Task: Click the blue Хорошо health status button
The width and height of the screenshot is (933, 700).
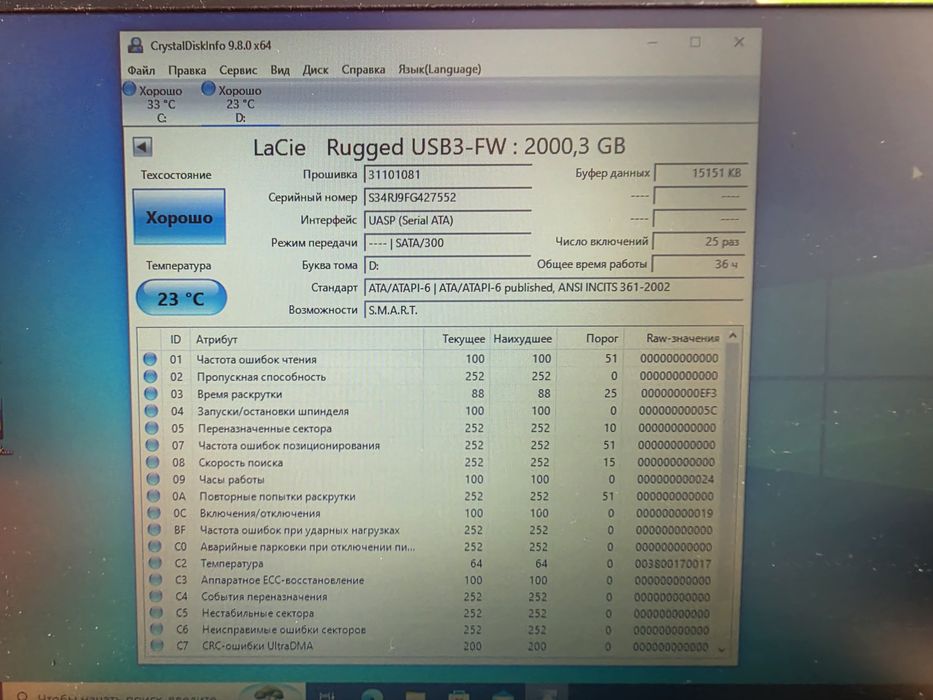Action: pyautogui.click(x=179, y=217)
